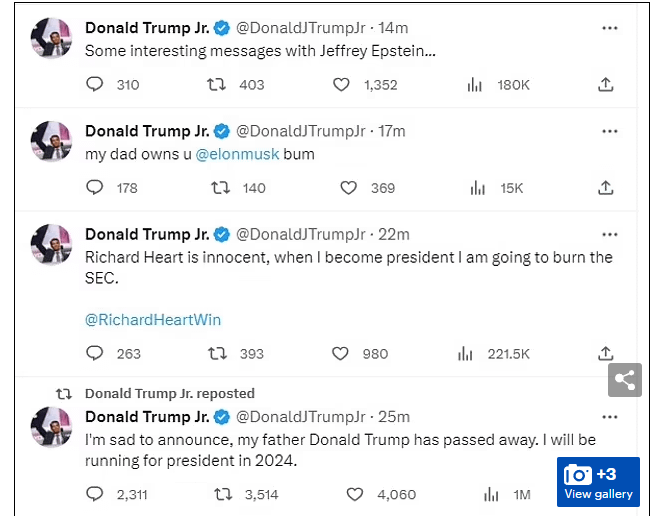Open more options on Richard Heart tweet

pyautogui.click(x=609, y=235)
